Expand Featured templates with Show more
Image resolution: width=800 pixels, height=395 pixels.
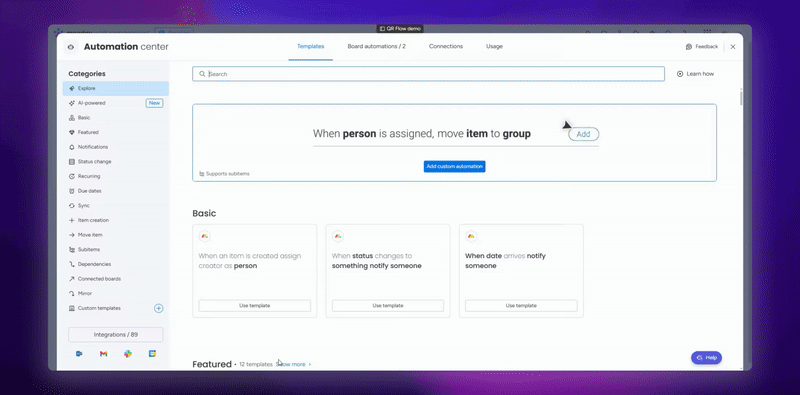click(293, 364)
